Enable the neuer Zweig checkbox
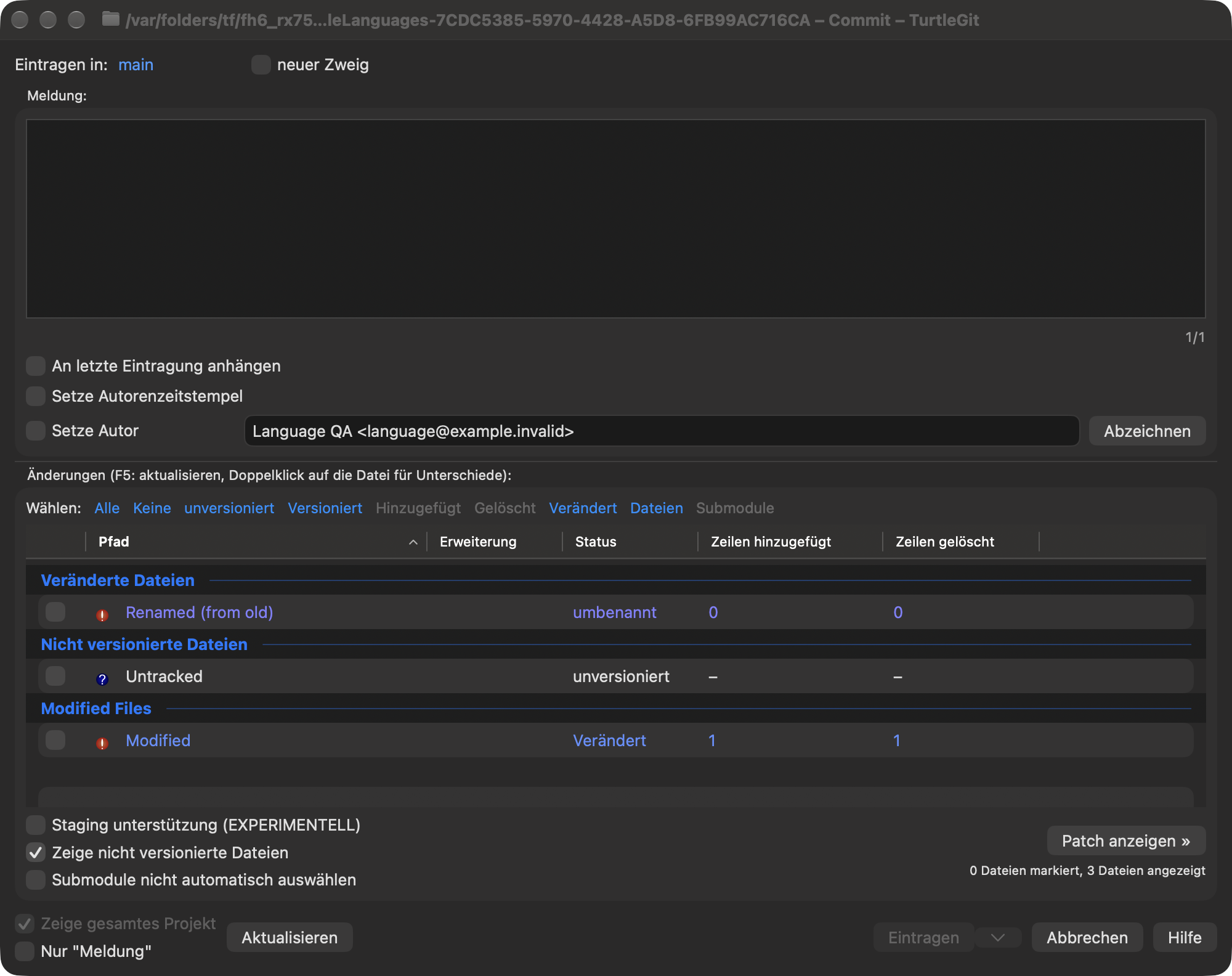 [261, 65]
